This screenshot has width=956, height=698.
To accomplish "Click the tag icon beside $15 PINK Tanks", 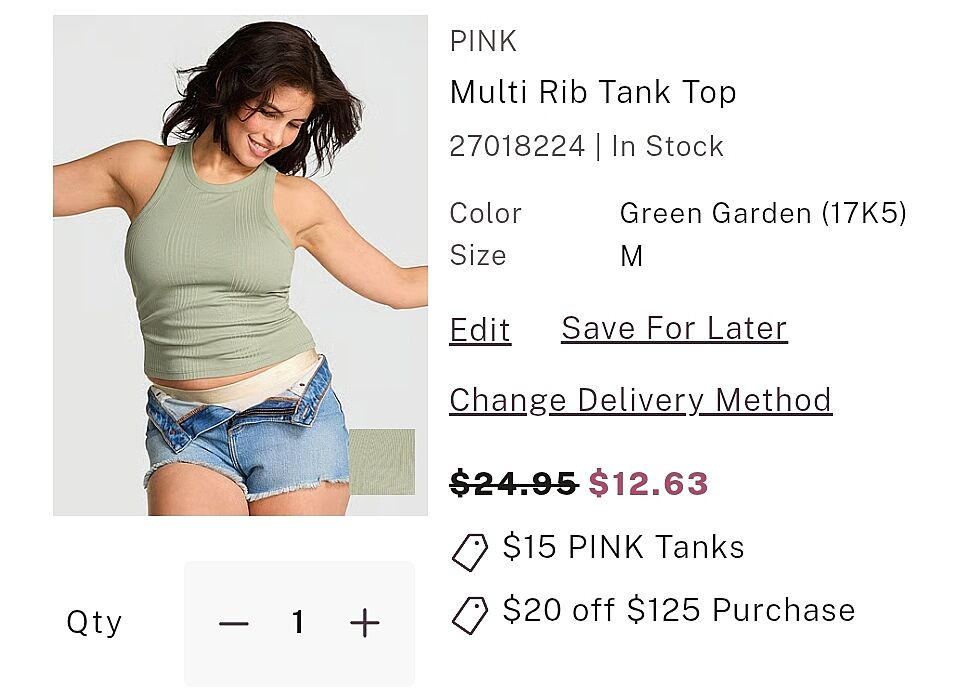I will pyautogui.click(x=469, y=551).
